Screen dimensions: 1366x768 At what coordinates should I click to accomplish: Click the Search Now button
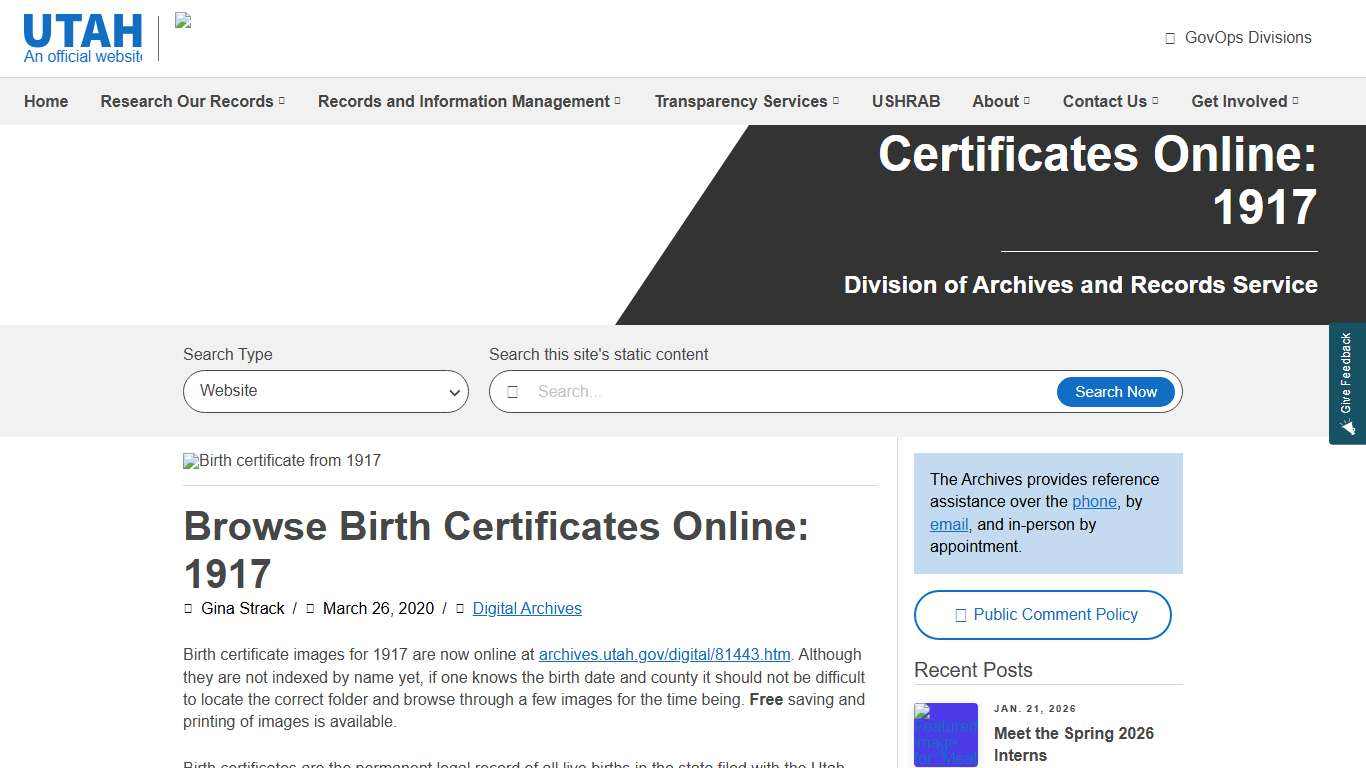1115,391
